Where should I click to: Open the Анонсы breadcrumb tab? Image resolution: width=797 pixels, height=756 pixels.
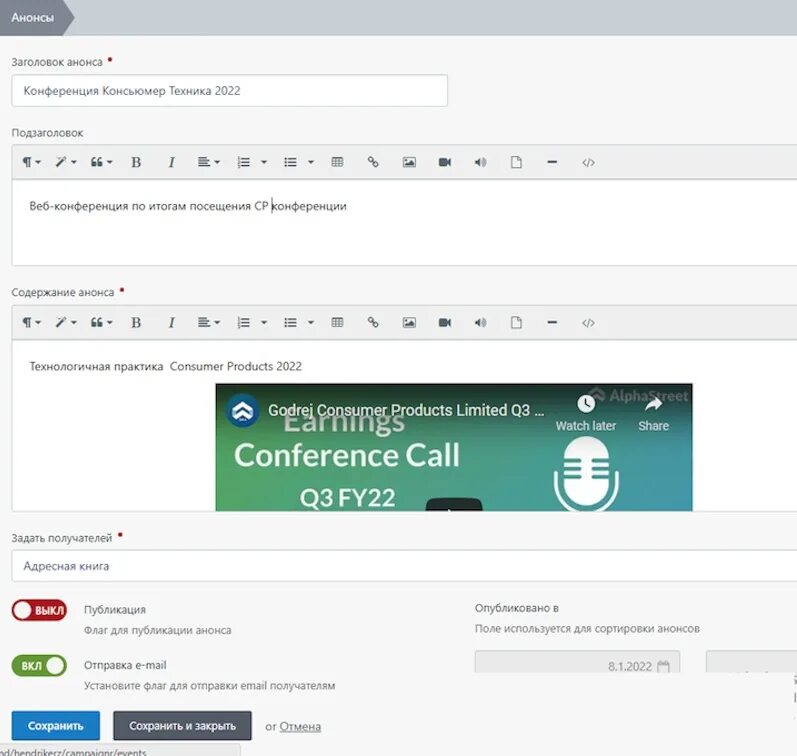click(33, 18)
